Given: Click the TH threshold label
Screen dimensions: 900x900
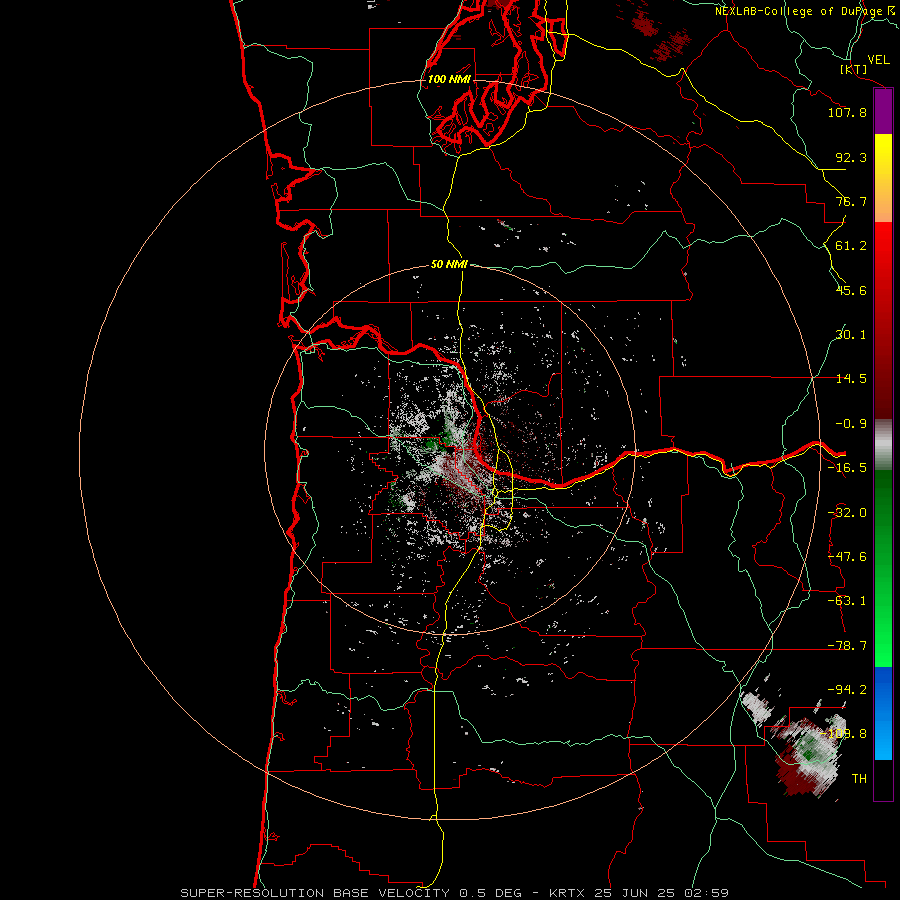Looking at the screenshot, I should coord(859,779).
